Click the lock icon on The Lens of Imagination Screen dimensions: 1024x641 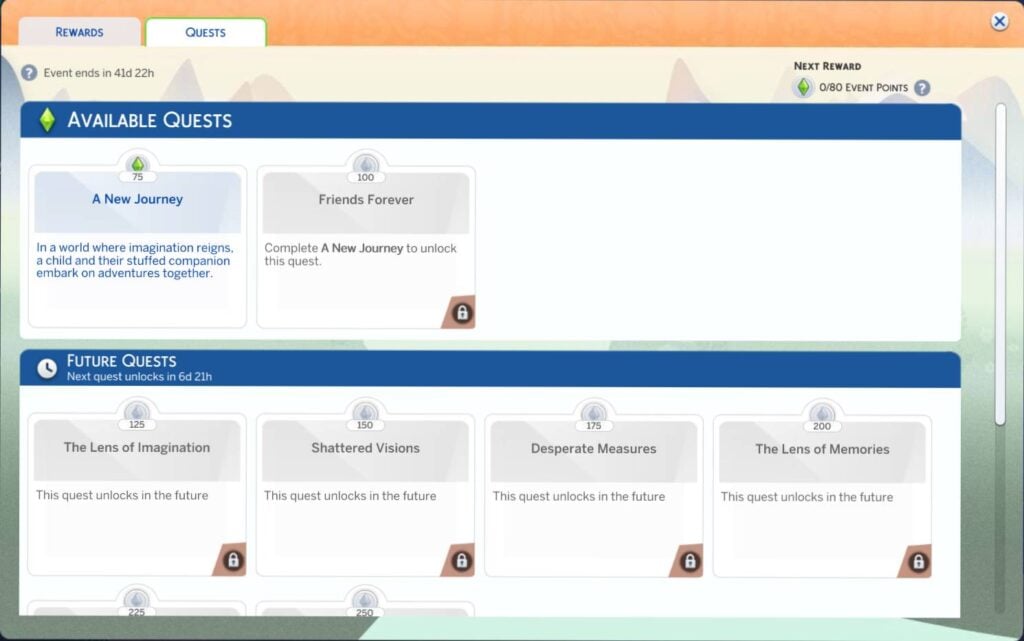pyautogui.click(x=233, y=560)
